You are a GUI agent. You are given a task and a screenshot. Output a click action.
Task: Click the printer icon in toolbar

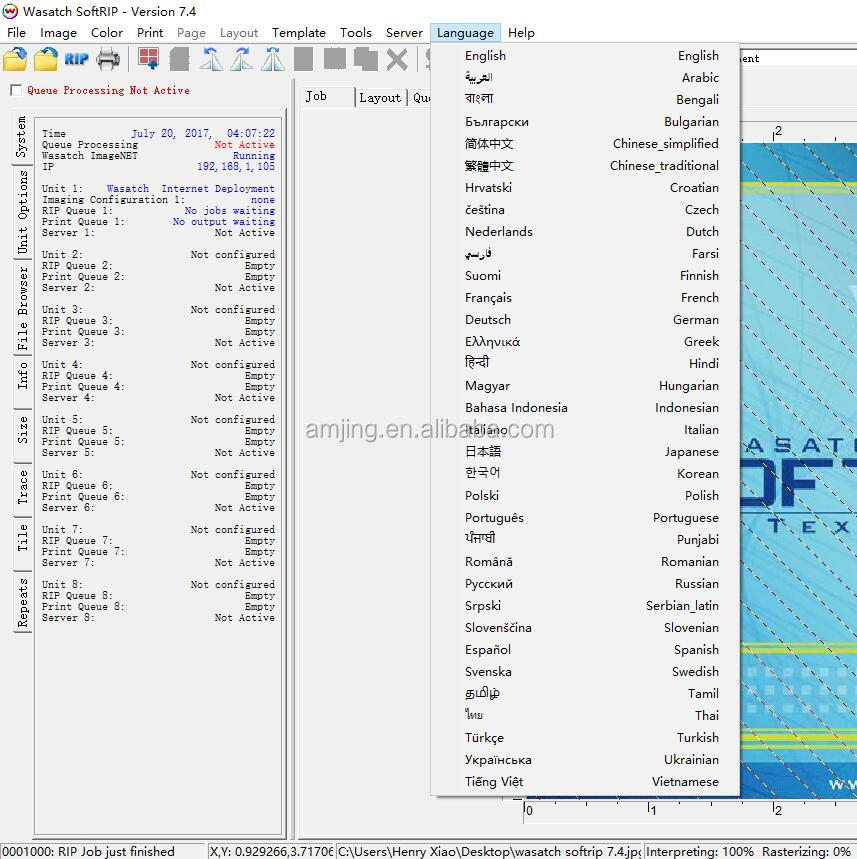point(108,59)
